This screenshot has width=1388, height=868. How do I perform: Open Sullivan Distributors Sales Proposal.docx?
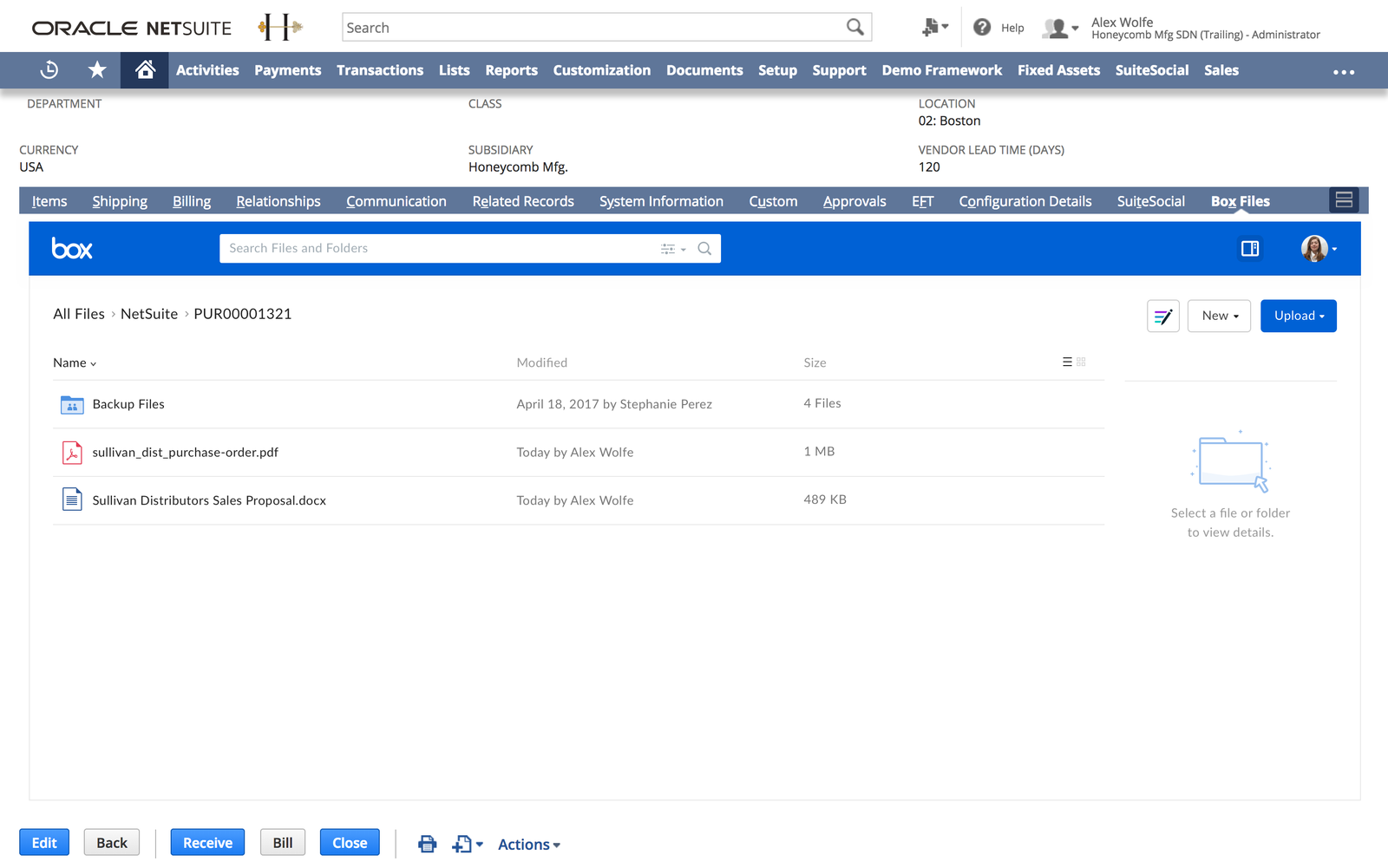[x=209, y=500]
